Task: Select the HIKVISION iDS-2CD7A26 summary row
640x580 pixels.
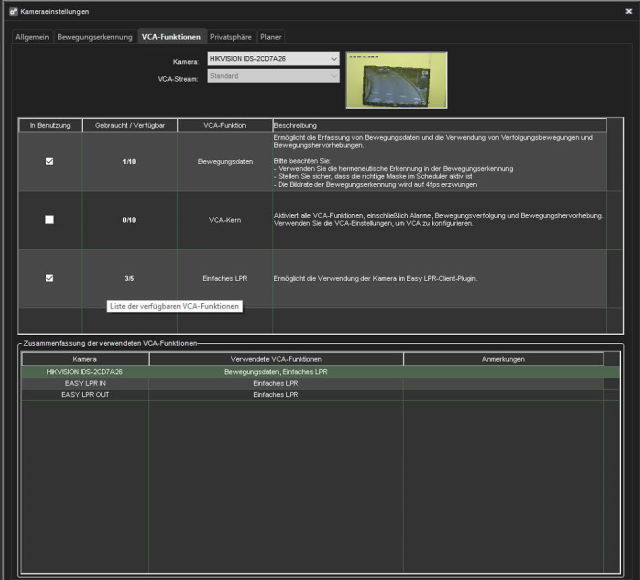Action: point(85,371)
